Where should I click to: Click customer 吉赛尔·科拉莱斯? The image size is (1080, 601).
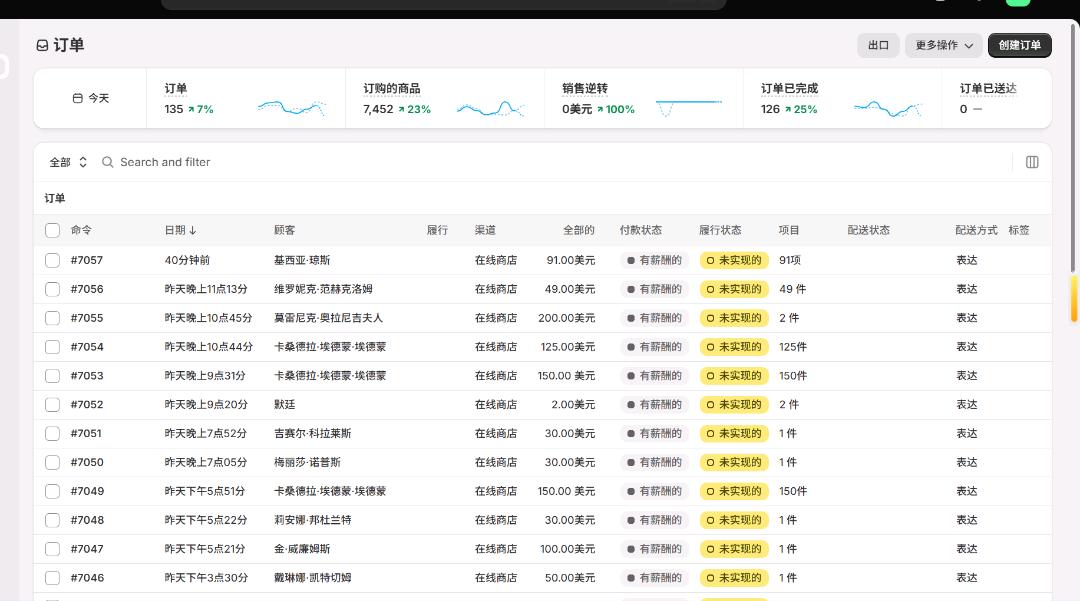[x=313, y=434]
